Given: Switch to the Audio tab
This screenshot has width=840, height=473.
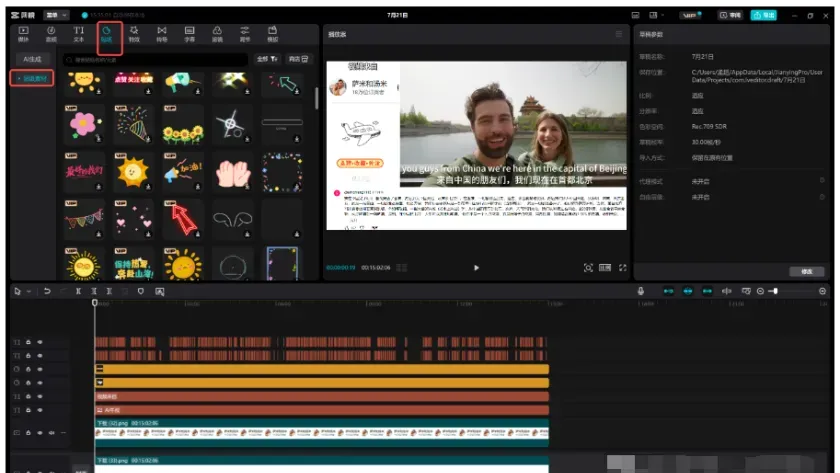Looking at the screenshot, I should [x=51, y=34].
